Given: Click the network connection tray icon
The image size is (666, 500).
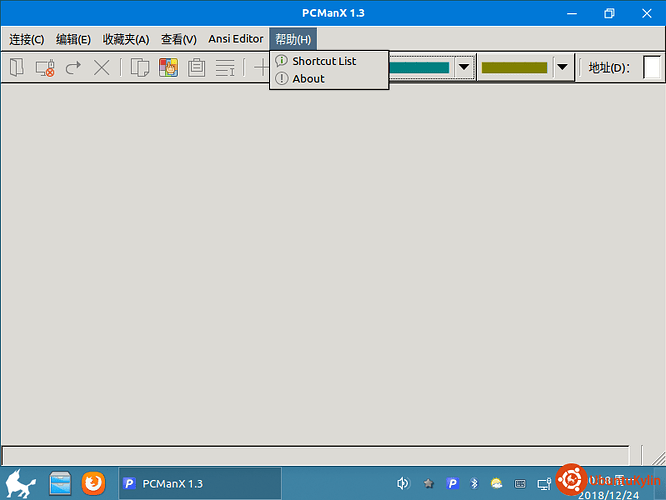Looking at the screenshot, I should click(544, 483).
